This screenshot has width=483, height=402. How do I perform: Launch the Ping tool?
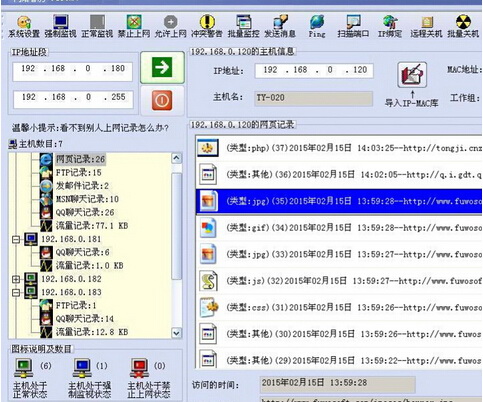pyautogui.click(x=317, y=26)
